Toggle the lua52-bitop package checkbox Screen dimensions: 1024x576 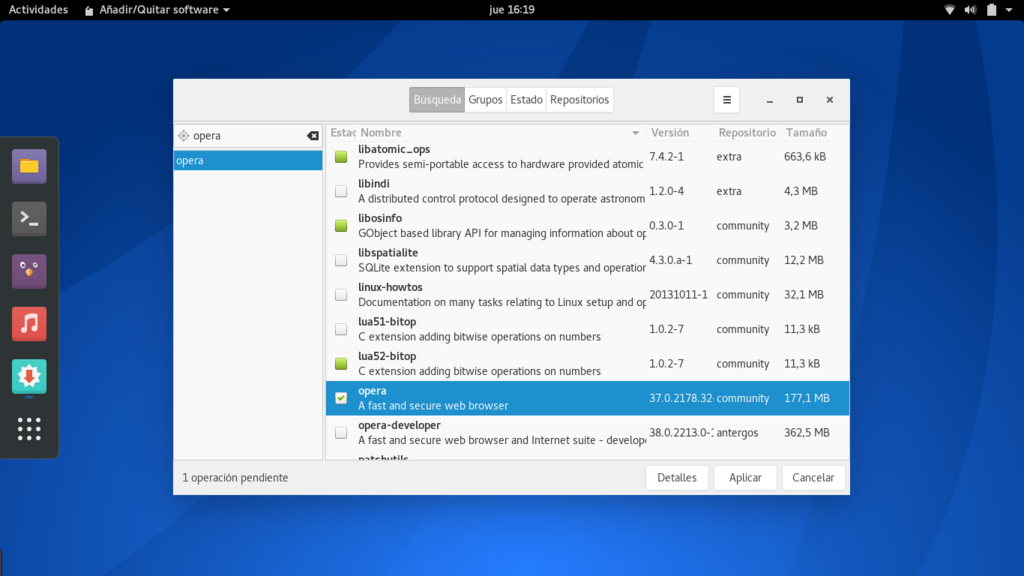pos(341,364)
